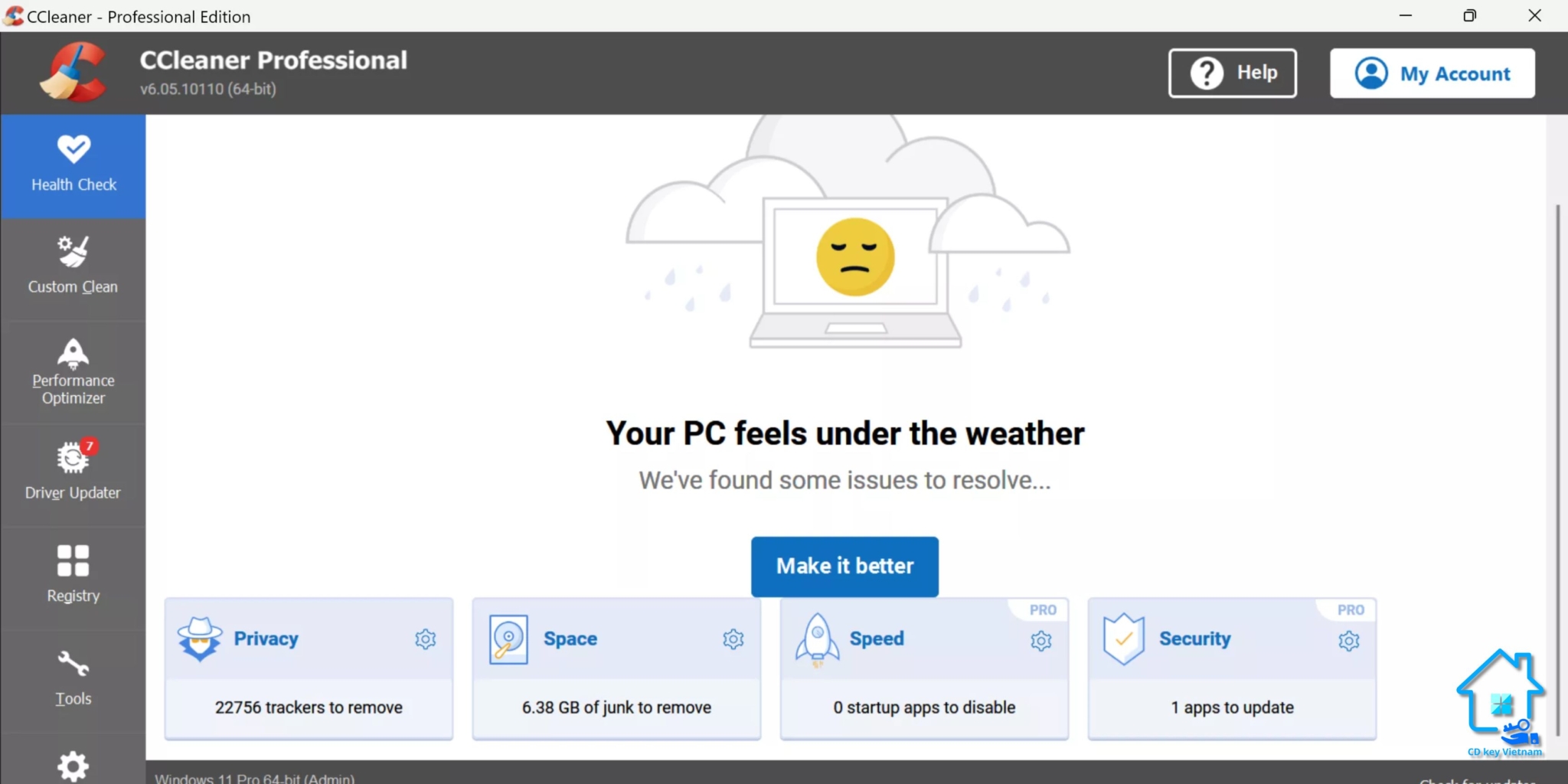Screen dimensions: 1568x784
Task: Click the Privacy settings gear icon
Action: tap(426, 639)
